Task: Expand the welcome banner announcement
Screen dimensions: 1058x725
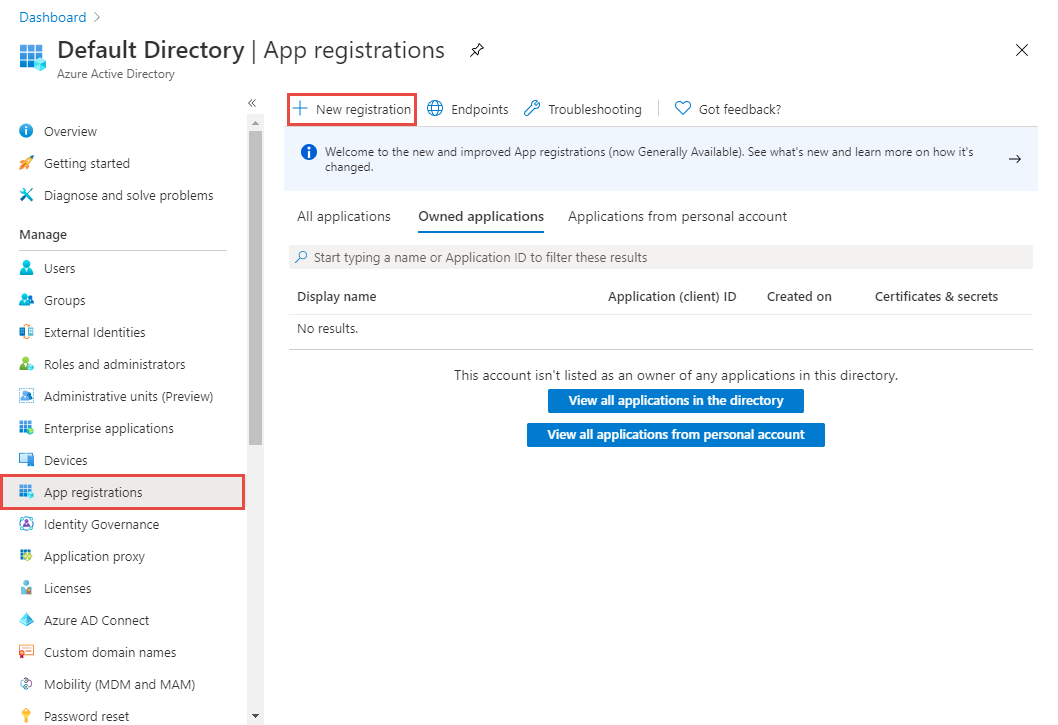Action: click(1015, 158)
